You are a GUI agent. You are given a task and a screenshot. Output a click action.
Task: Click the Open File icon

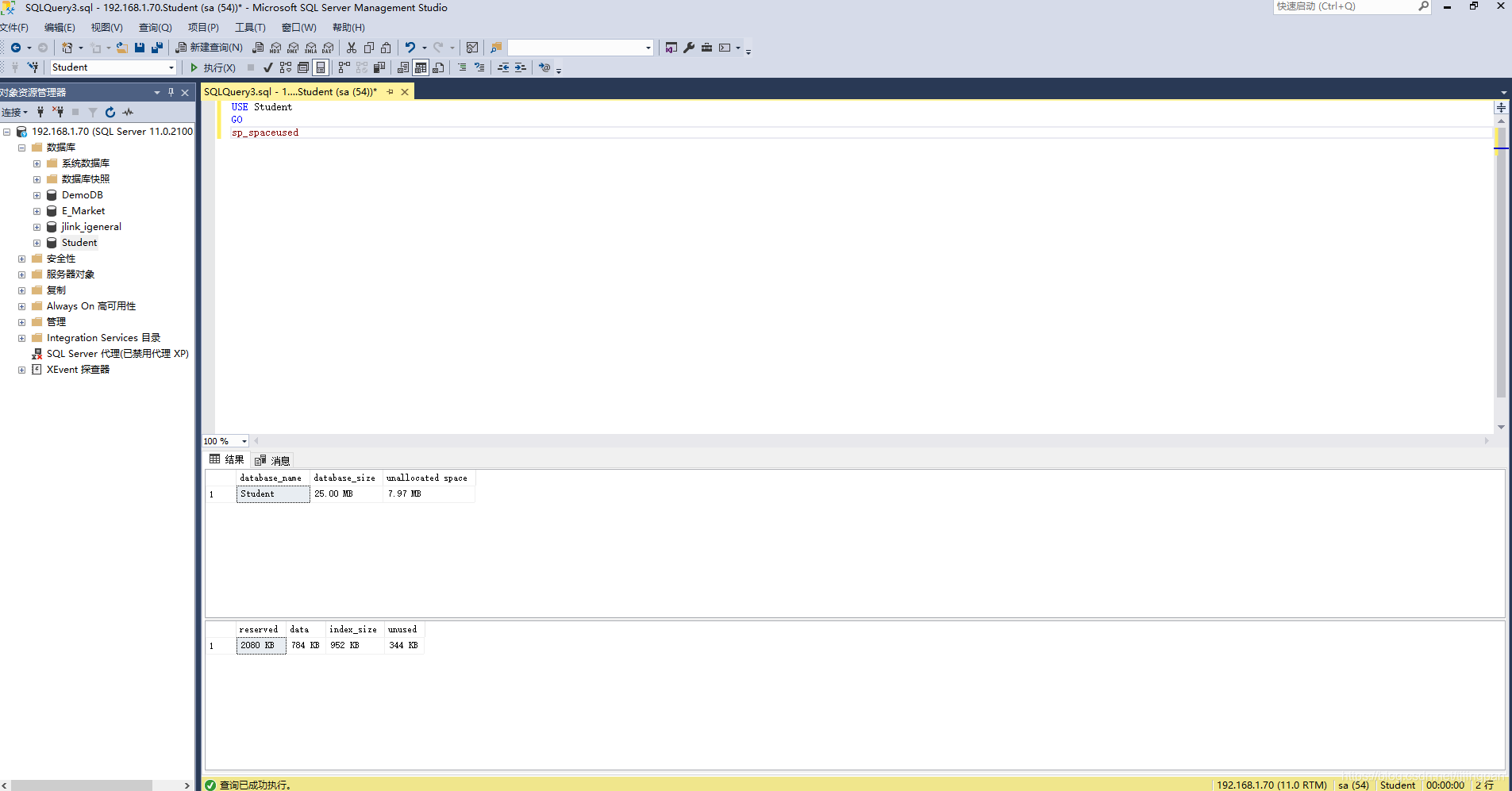(122, 48)
